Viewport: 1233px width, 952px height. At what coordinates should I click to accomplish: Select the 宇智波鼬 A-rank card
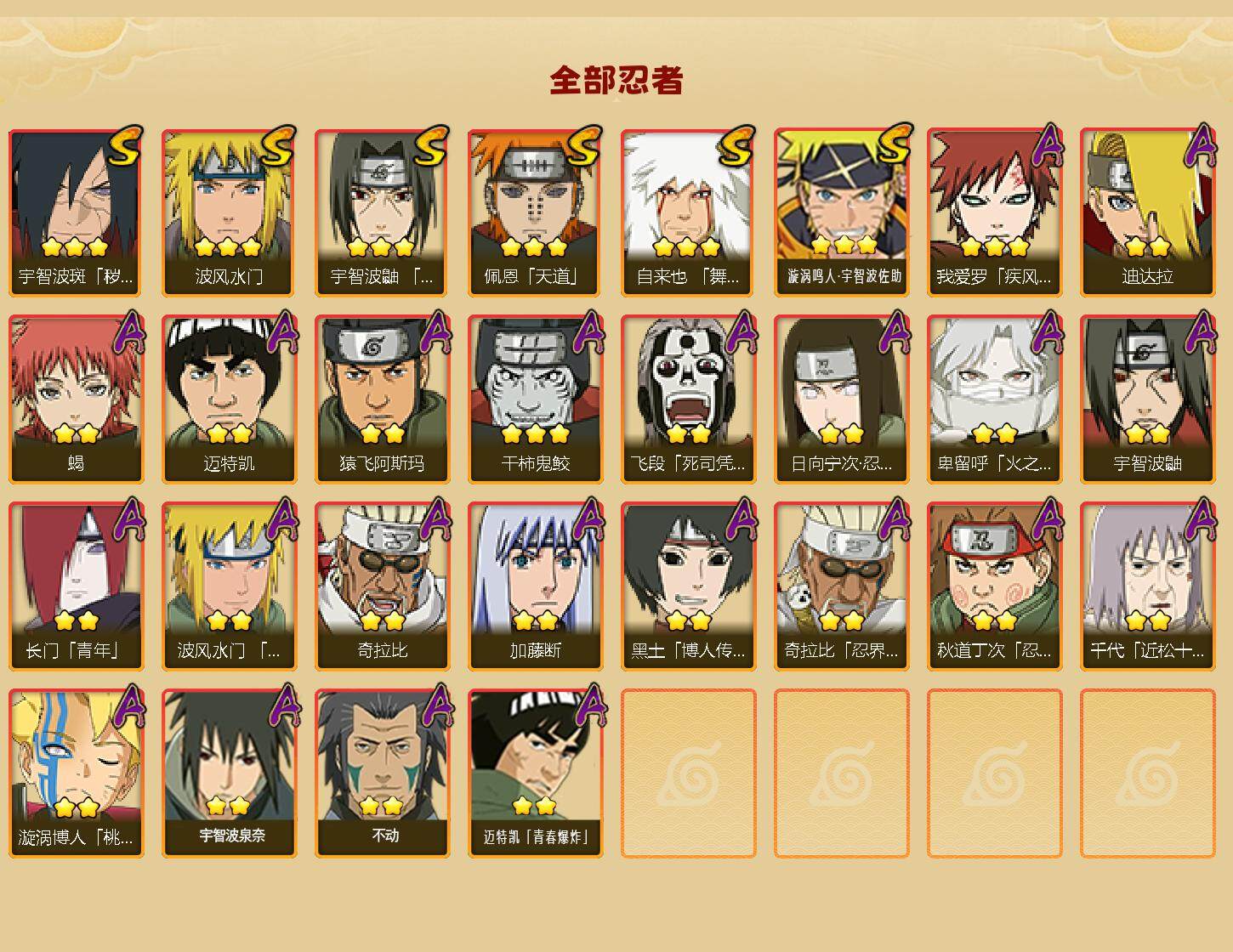1147,399
